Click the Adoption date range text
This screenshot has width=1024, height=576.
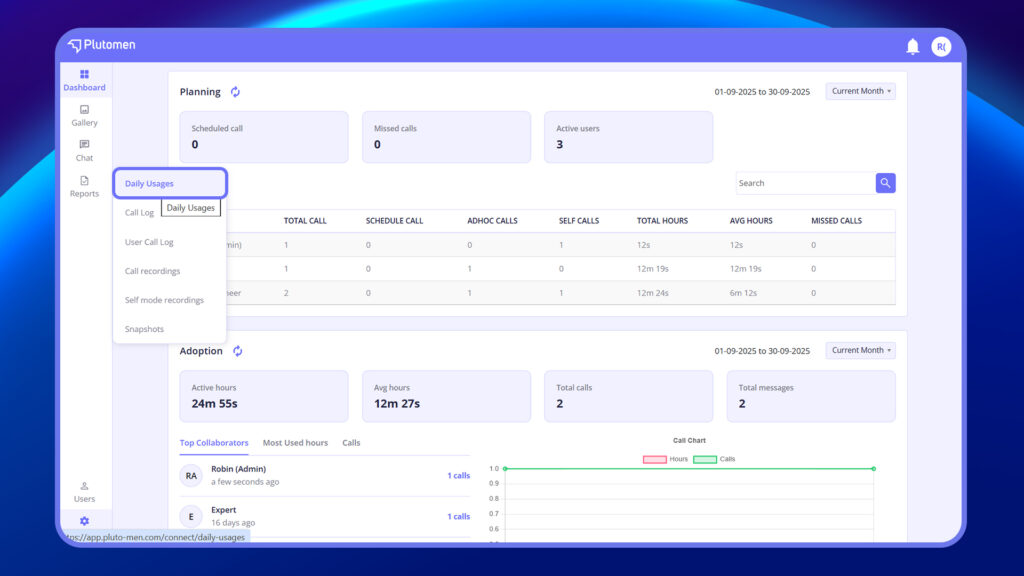coord(762,351)
